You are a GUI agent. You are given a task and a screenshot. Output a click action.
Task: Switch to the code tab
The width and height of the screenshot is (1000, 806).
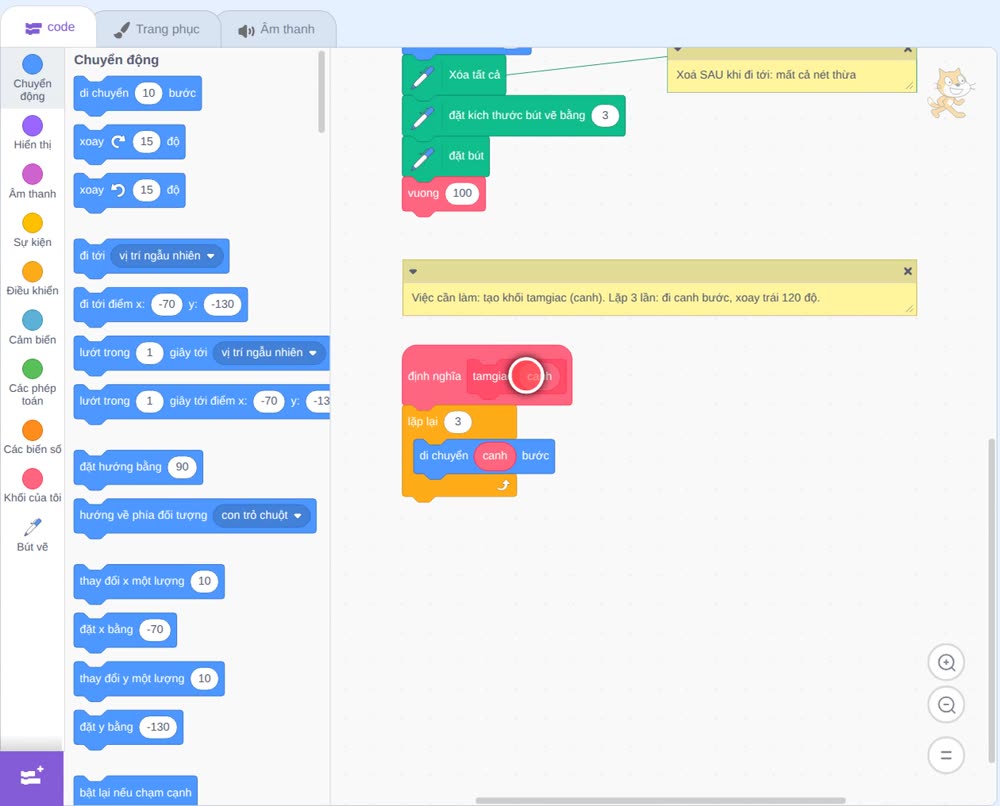pos(49,27)
